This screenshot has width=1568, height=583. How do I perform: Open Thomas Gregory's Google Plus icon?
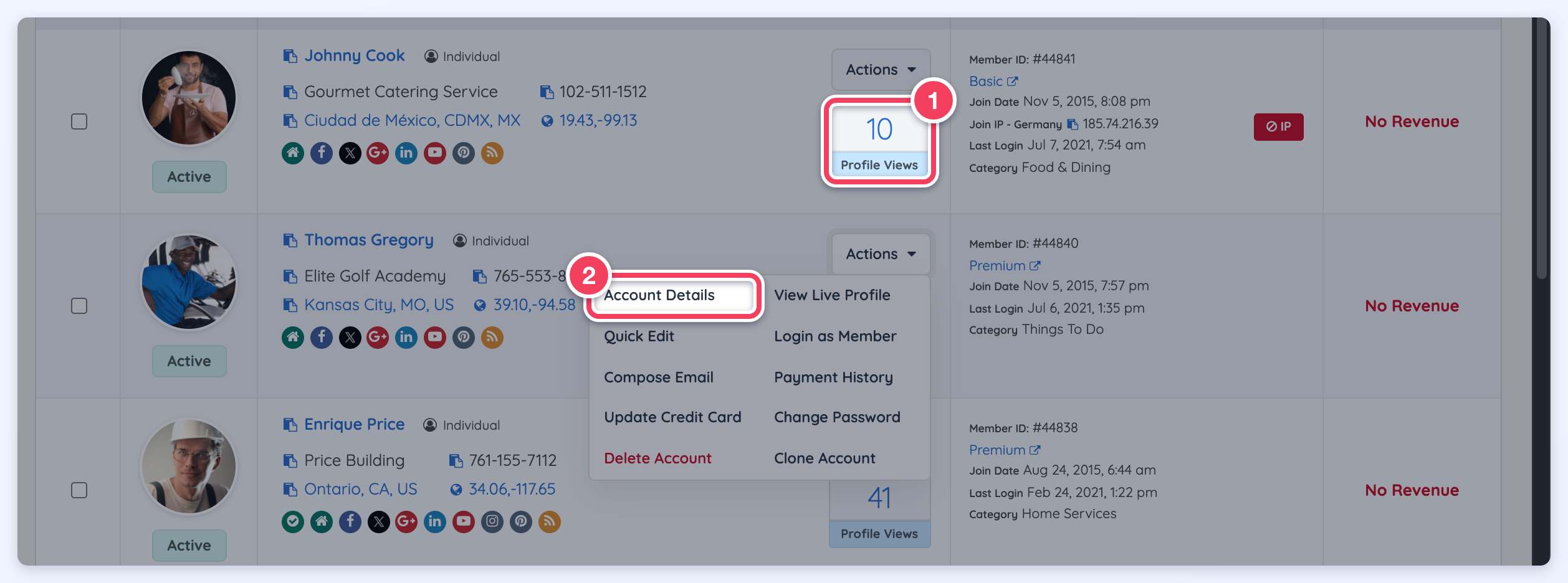[x=378, y=337]
